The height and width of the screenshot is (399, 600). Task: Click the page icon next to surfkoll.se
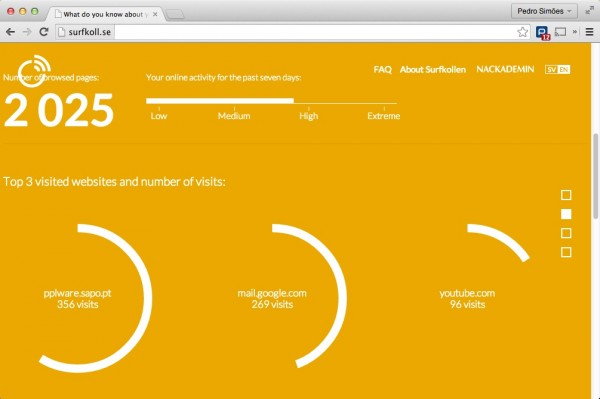pos(61,32)
